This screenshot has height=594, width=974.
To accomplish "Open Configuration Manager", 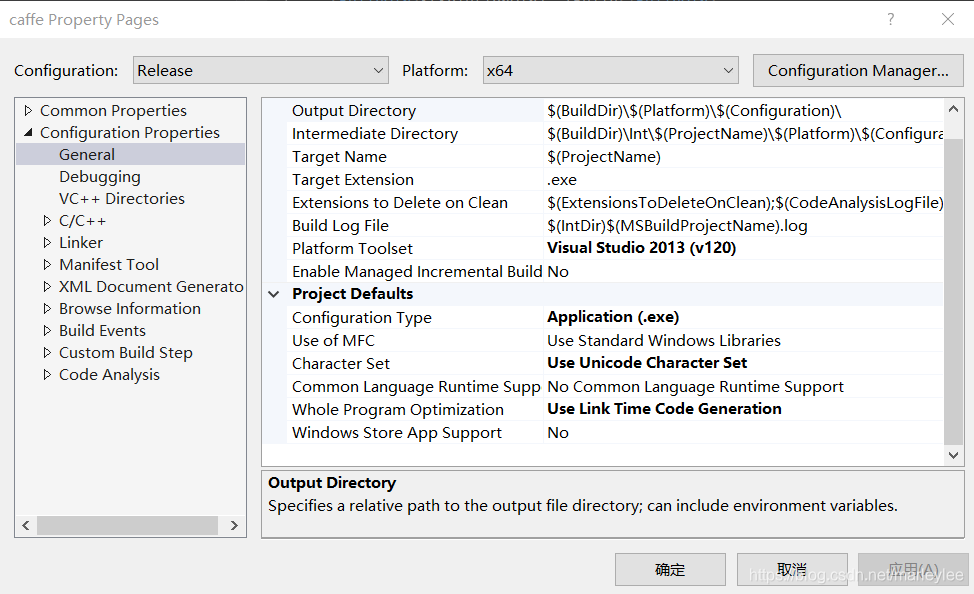I will click(858, 70).
